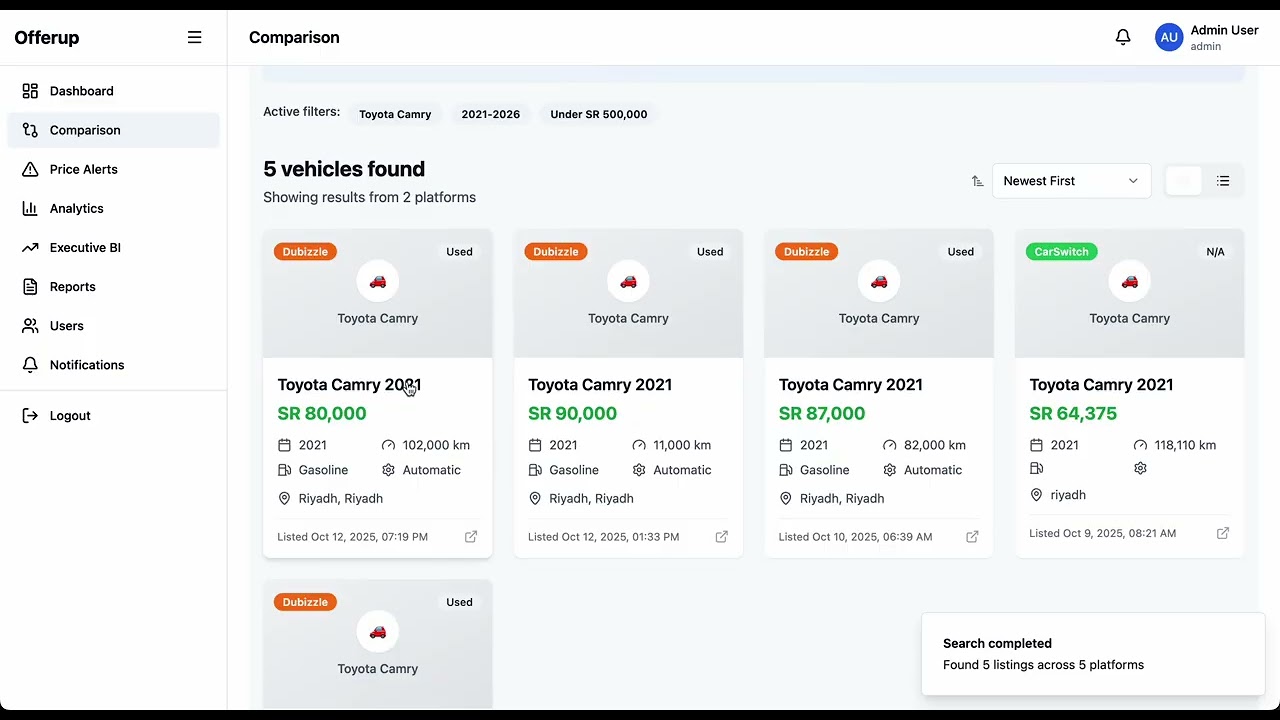Click the Offerup logo text
Viewport: 1280px width, 720px height.
click(47, 38)
